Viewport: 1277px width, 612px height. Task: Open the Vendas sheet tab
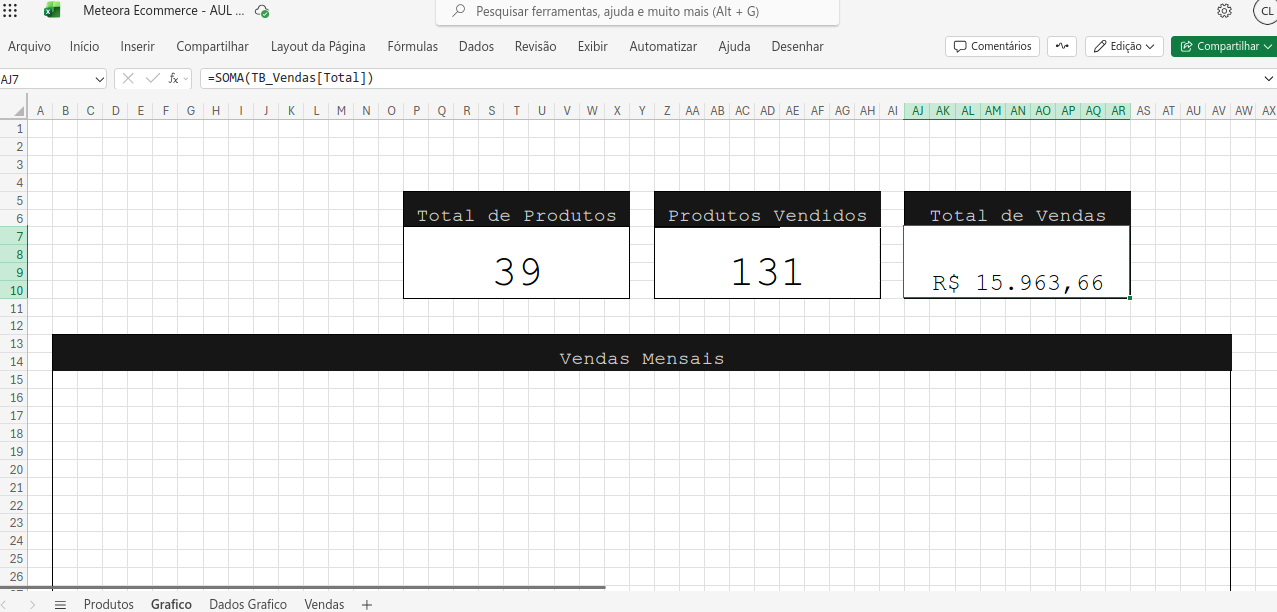tap(324, 604)
